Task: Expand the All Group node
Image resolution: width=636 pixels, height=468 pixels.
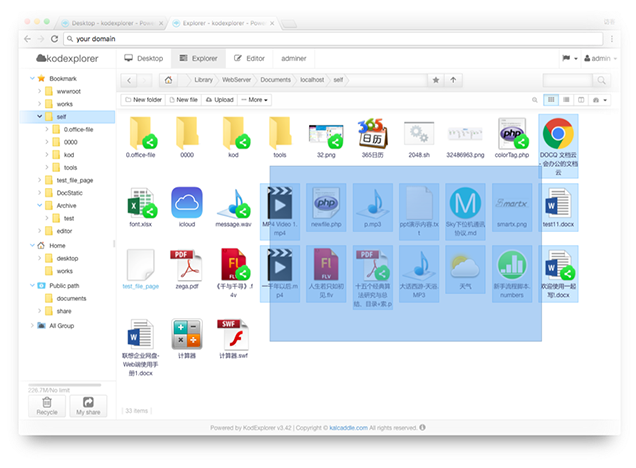Action: [x=32, y=325]
